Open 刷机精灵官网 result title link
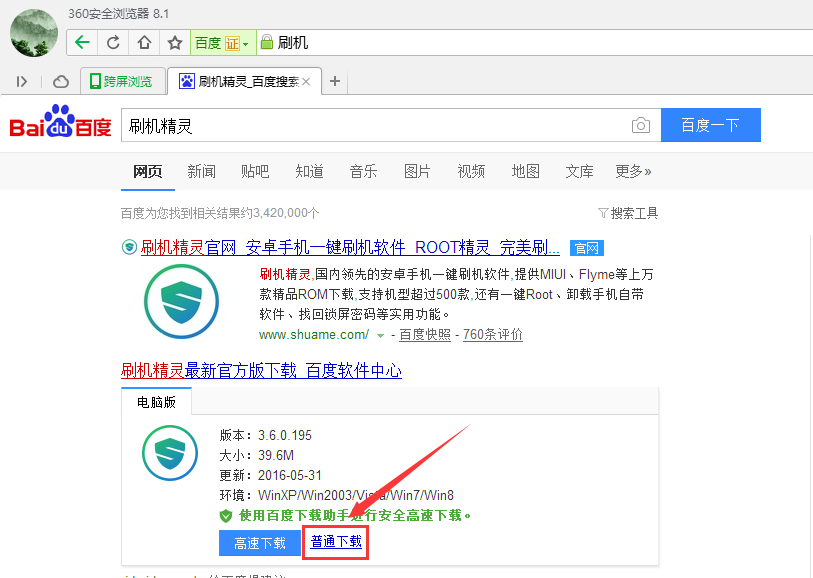Screen dimensions: 813x578 pos(350,248)
